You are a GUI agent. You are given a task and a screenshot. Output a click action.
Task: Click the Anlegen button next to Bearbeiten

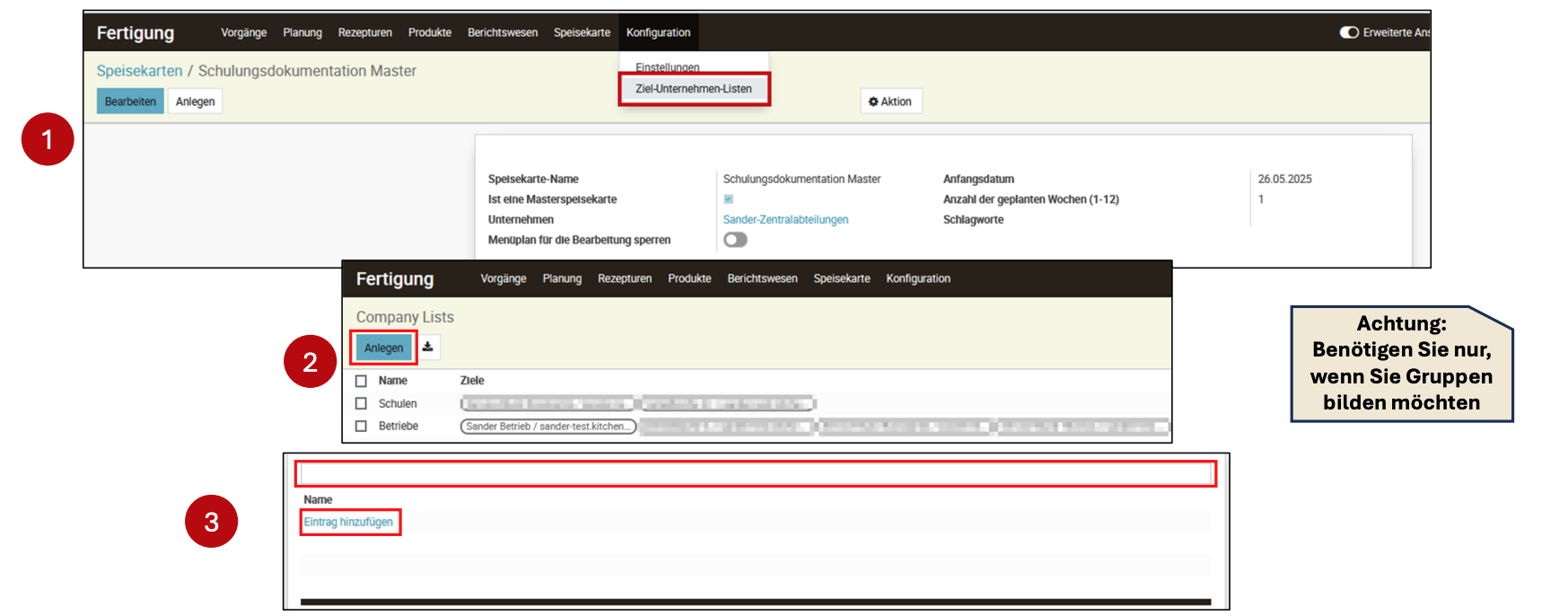(195, 101)
